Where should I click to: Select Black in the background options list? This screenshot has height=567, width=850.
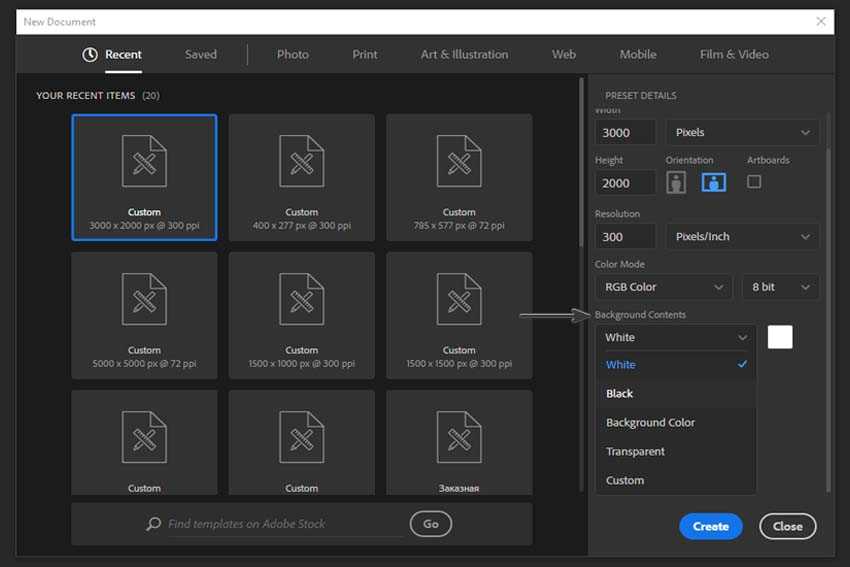click(x=620, y=394)
